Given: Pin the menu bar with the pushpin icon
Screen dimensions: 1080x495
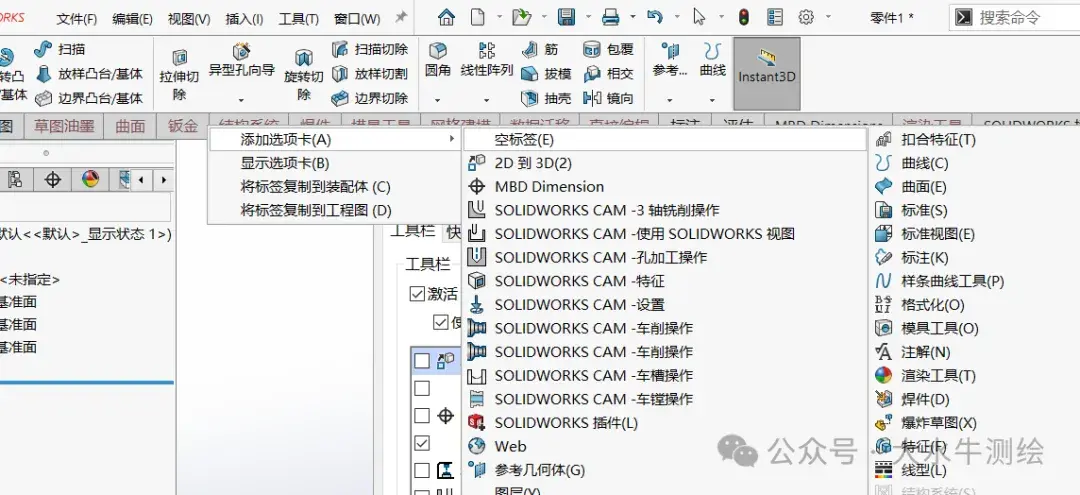Looking at the screenshot, I should (401, 17).
